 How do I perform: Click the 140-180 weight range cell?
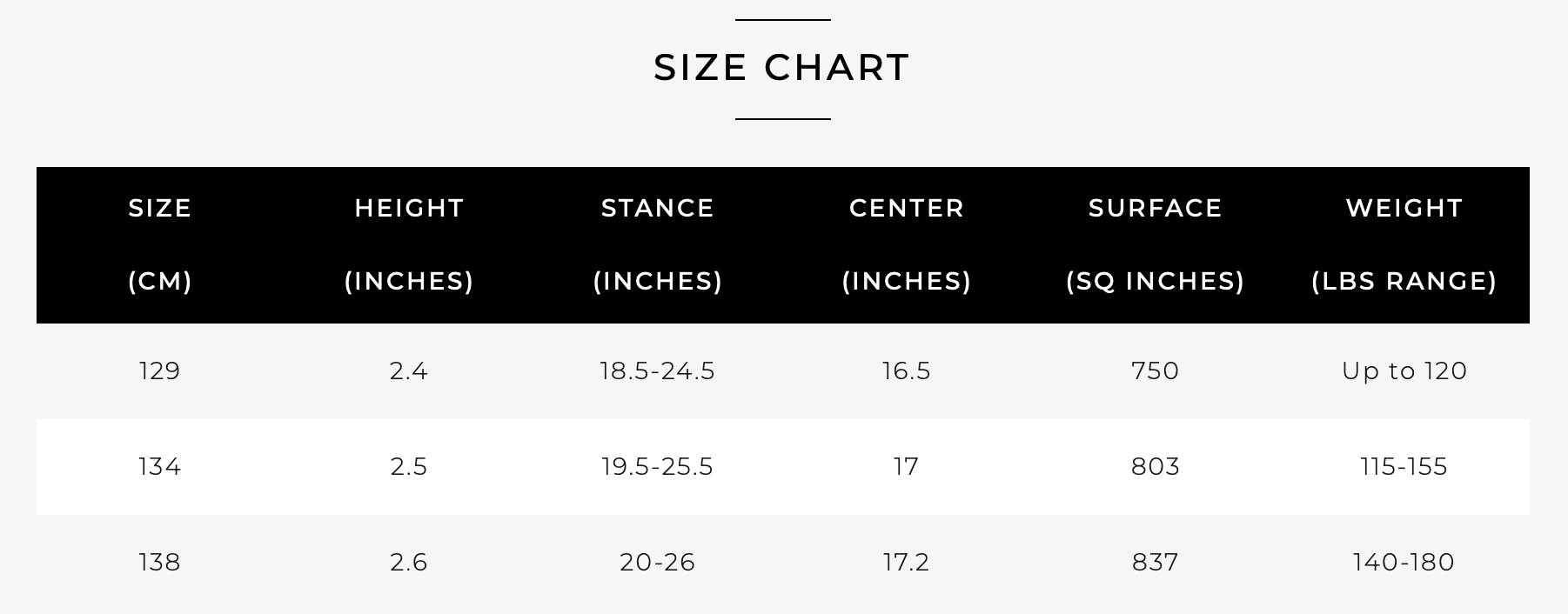click(x=1404, y=563)
